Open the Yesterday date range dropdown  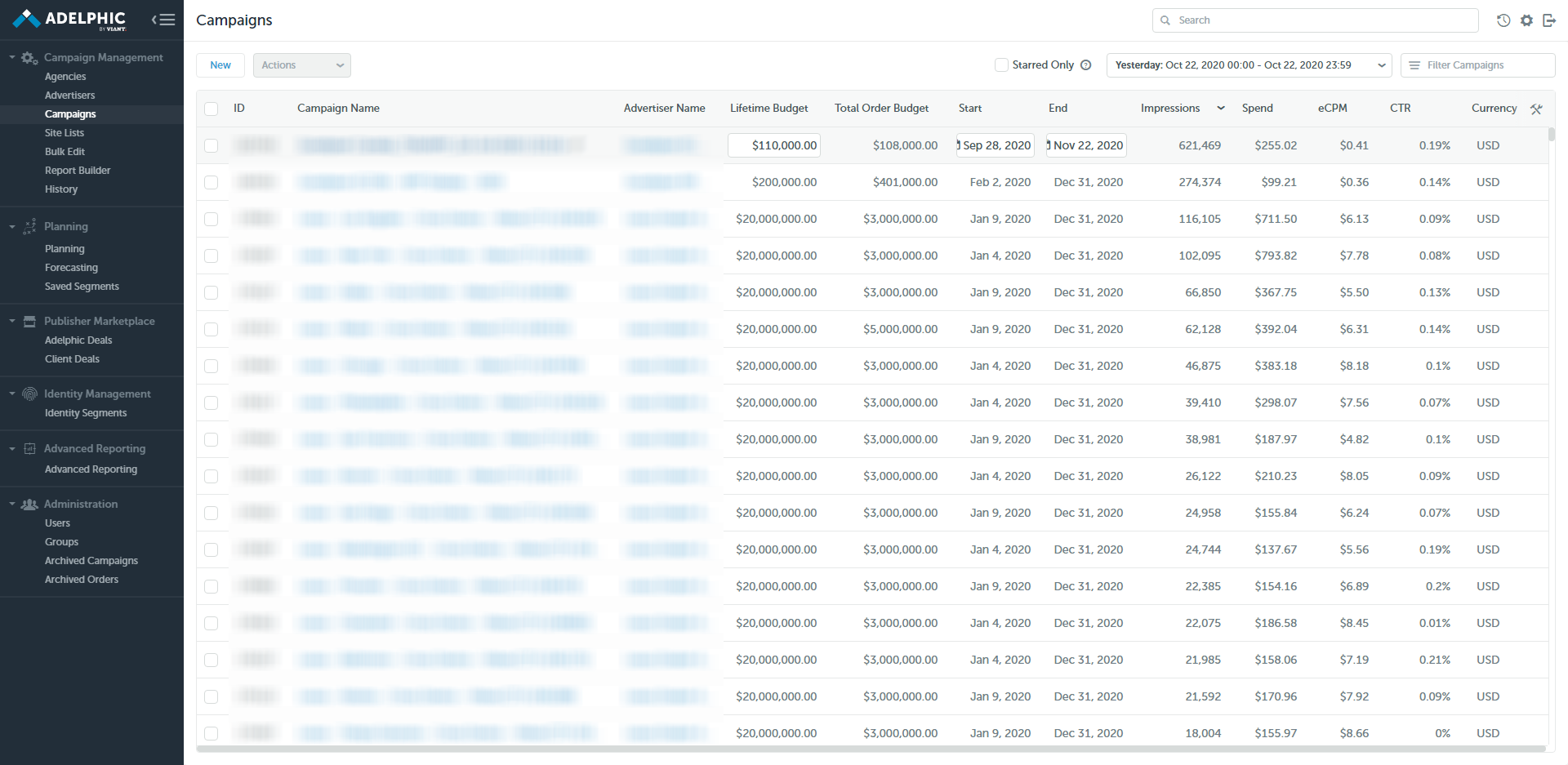click(x=1249, y=65)
